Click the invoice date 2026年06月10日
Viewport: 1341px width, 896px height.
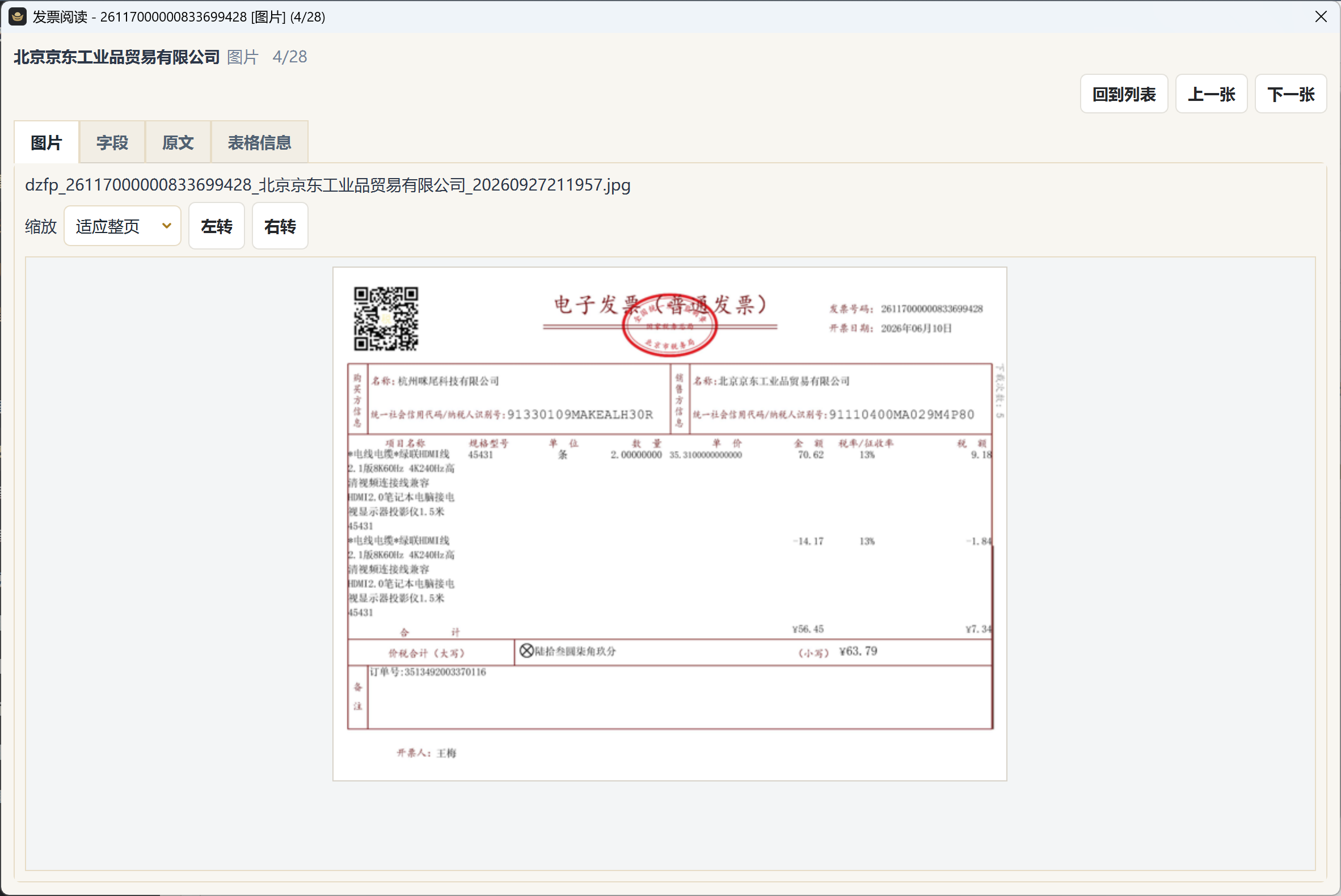coord(916,328)
